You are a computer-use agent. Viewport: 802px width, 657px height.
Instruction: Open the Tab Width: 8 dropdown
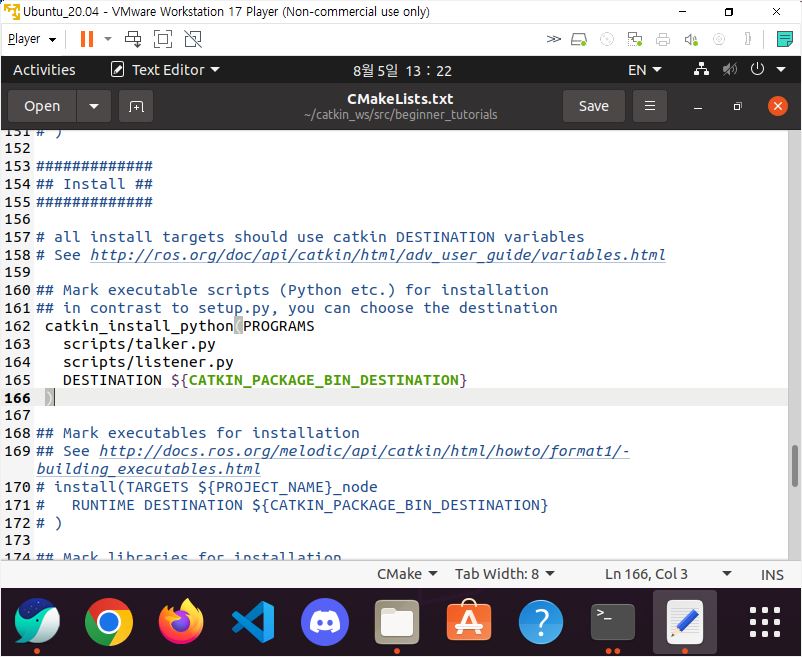point(505,574)
